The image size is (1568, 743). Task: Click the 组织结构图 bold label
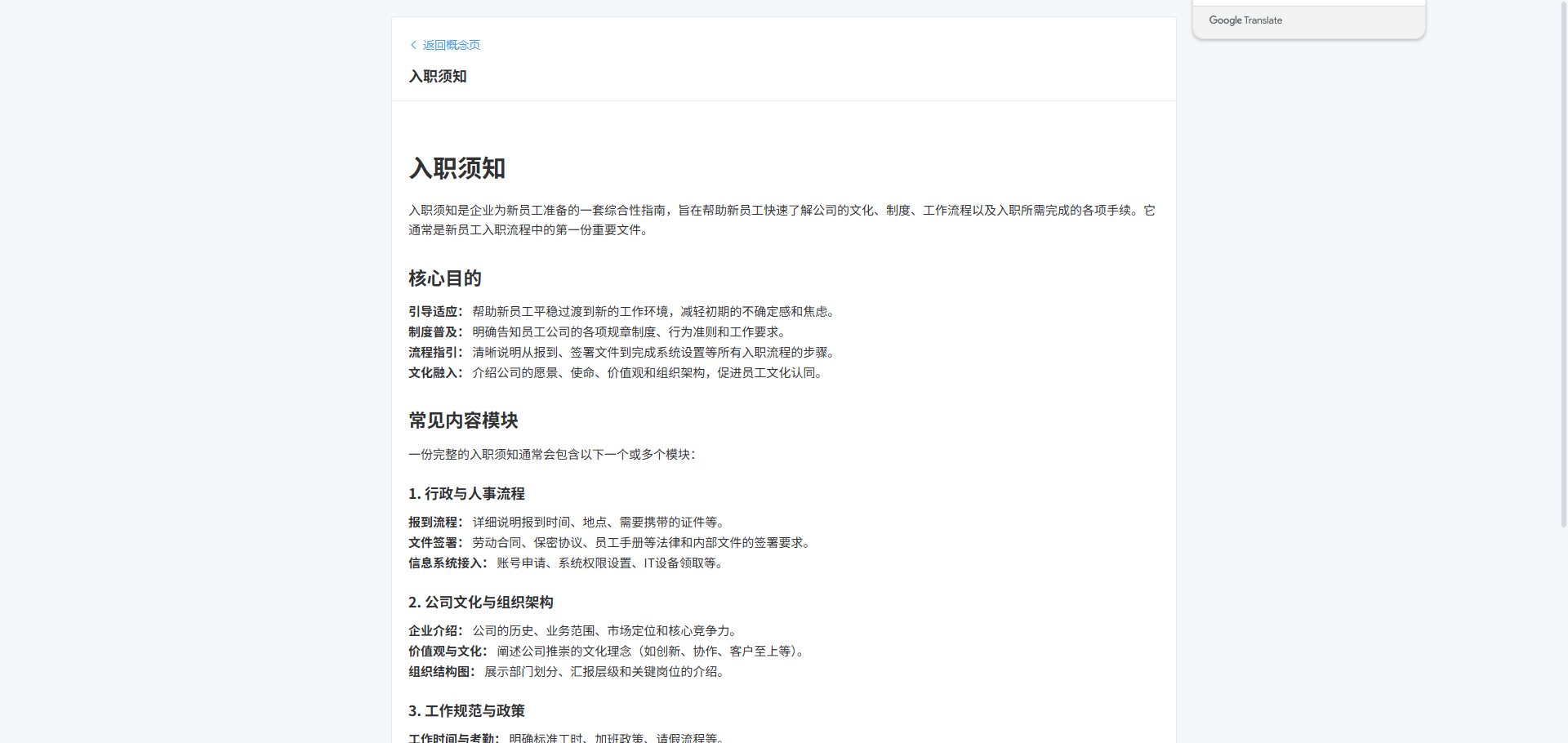pyautogui.click(x=441, y=672)
